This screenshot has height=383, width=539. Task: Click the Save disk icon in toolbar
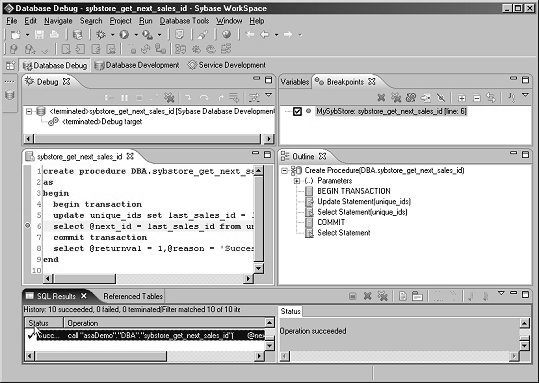coord(39,34)
